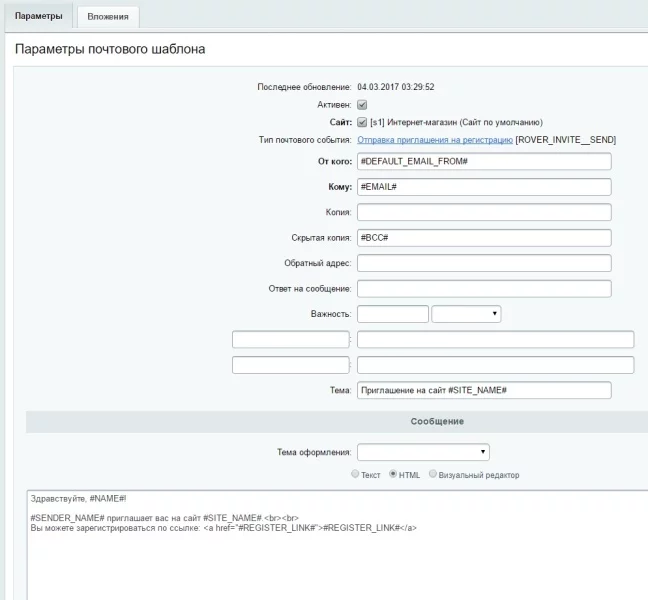Click the Тема subject field
648x600 pixels.
click(483, 390)
